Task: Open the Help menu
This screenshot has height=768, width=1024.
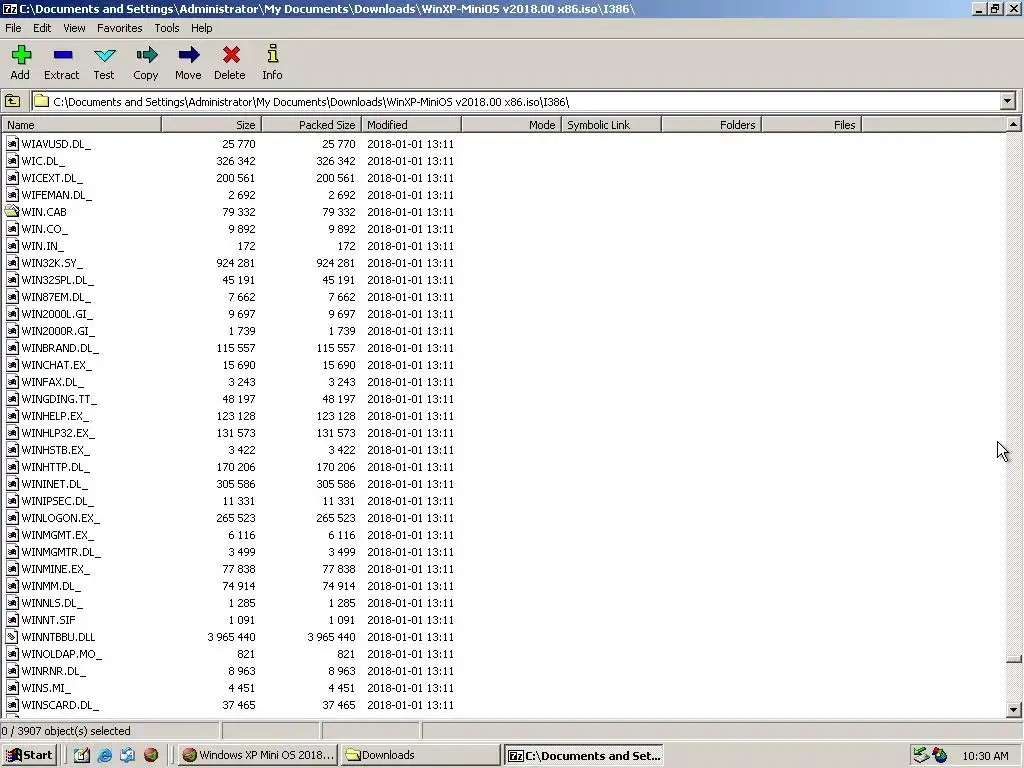Action: pos(201,28)
